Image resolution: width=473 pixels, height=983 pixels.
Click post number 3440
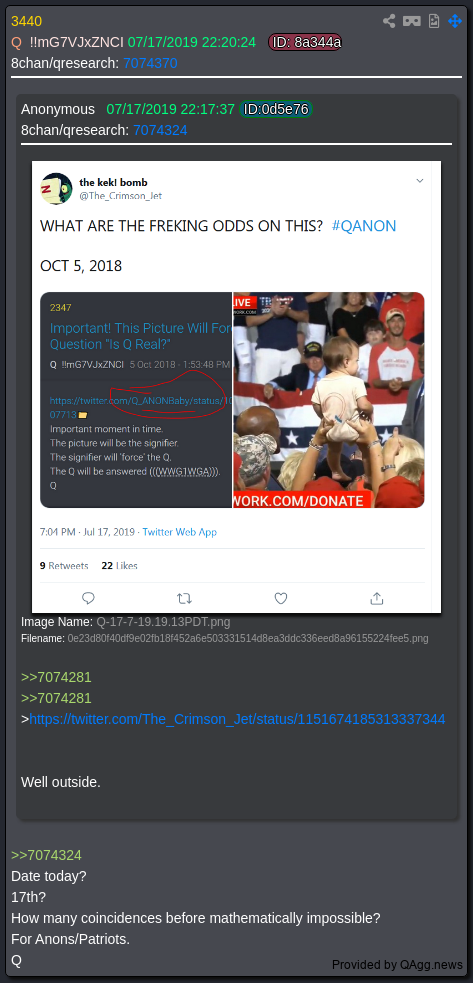[26, 21]
